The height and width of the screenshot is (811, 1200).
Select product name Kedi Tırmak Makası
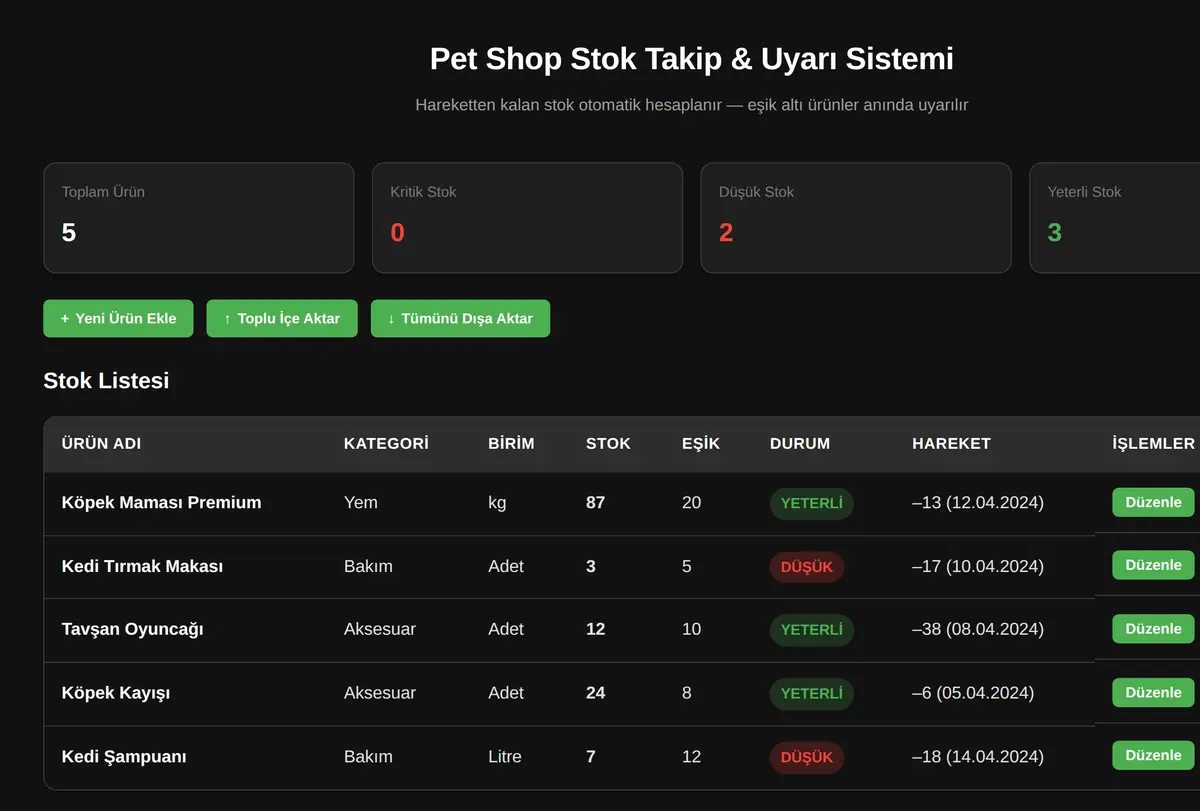[x=142, y=566]
